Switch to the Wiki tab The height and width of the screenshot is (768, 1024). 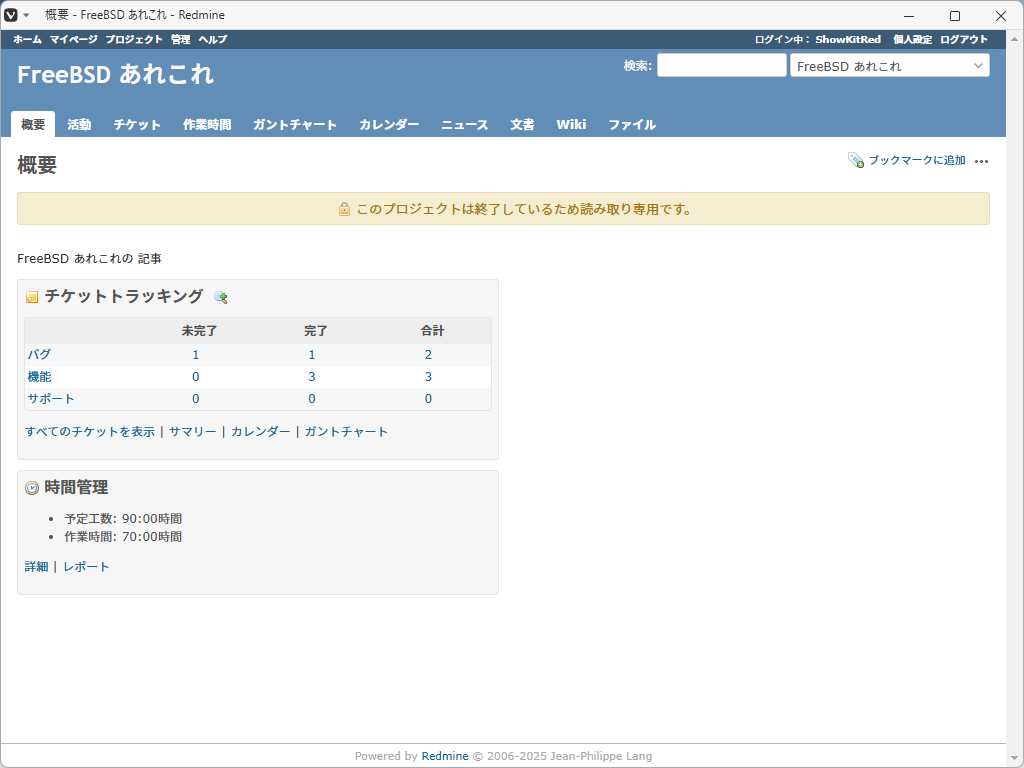[571, 124]
